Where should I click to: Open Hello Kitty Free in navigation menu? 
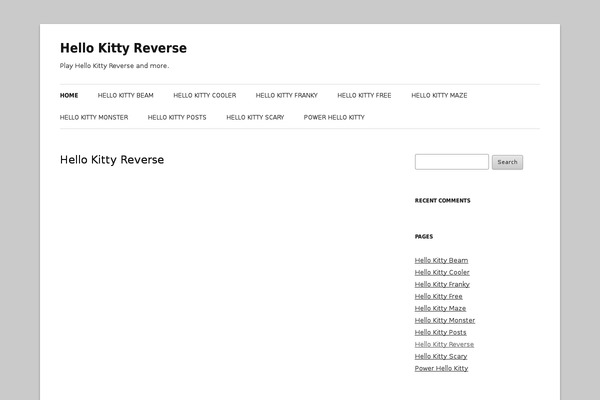364,95
